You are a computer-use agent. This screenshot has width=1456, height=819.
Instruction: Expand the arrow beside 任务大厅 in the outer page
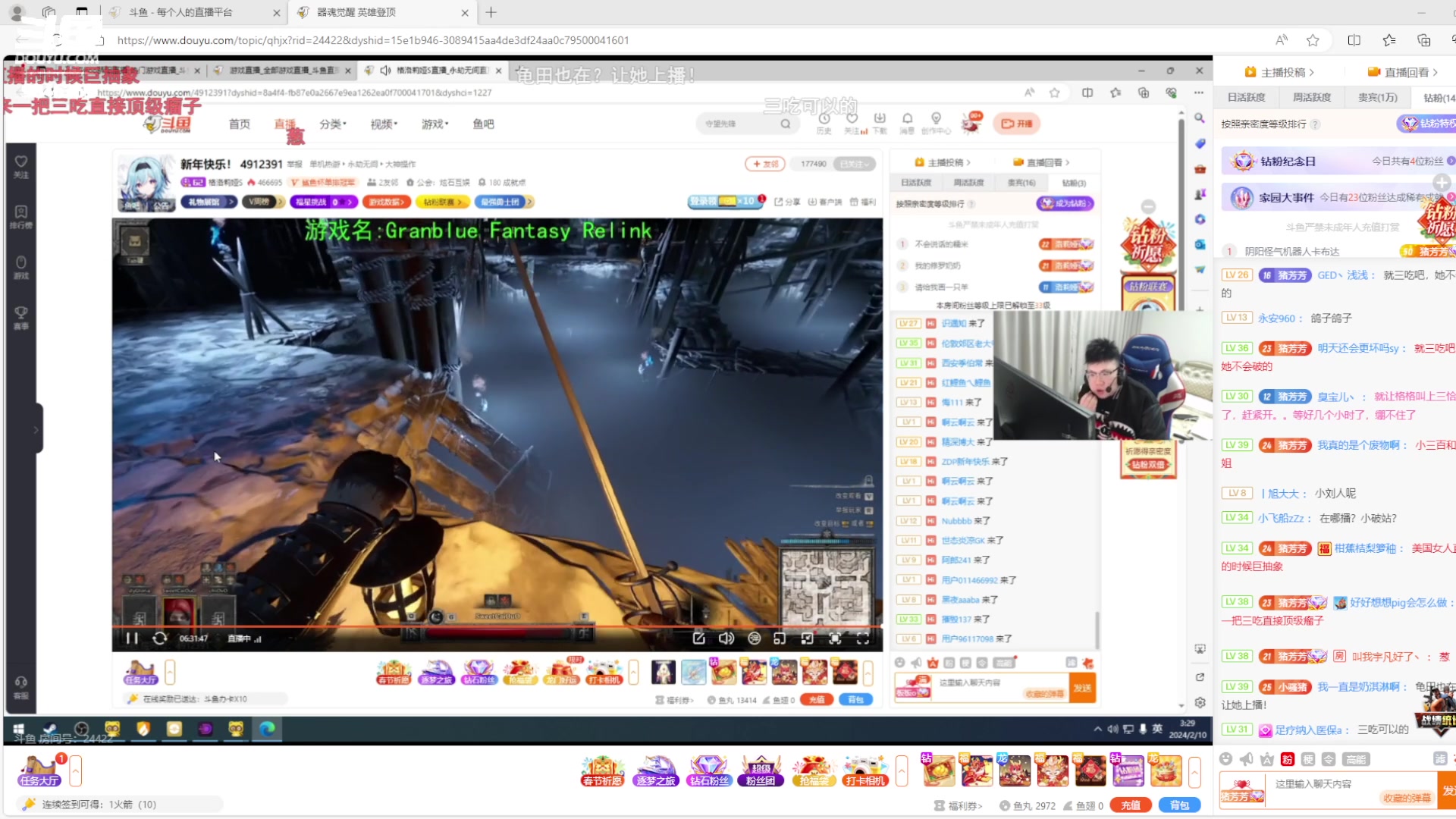tap(76, 771)
